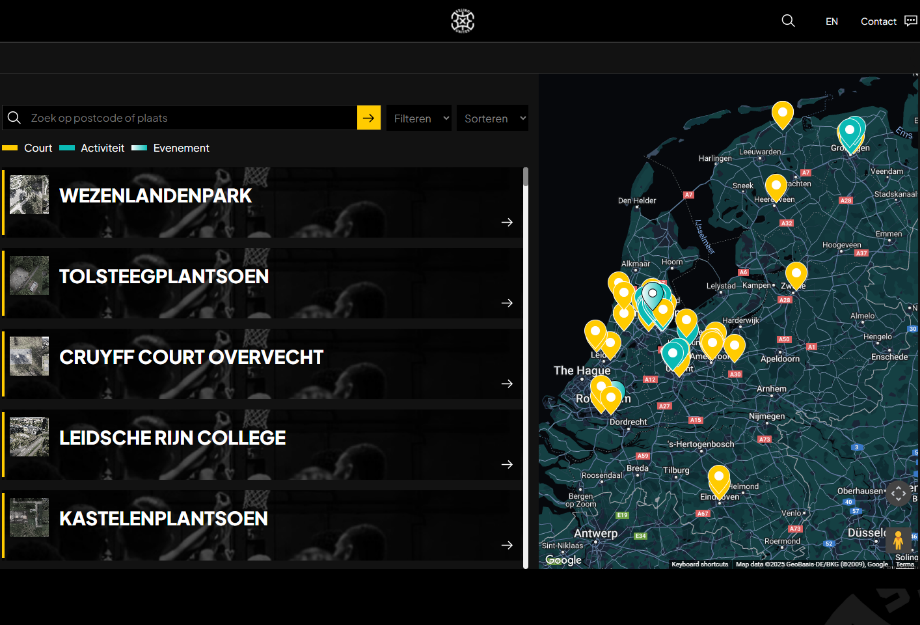Image resolution: width=920 pixels, height=625 pixels.
Task: Click the teal activity marker near Groningen
Action: point(850,131)
